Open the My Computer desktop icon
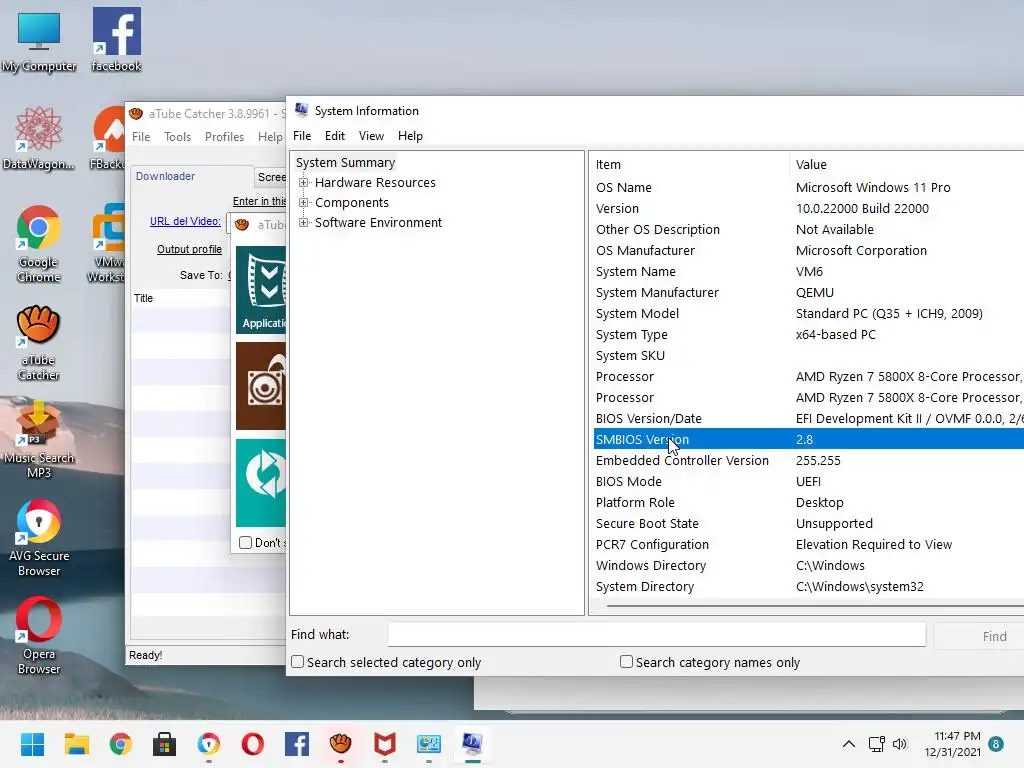1024x768 pixels. click(x=39, y=40)
